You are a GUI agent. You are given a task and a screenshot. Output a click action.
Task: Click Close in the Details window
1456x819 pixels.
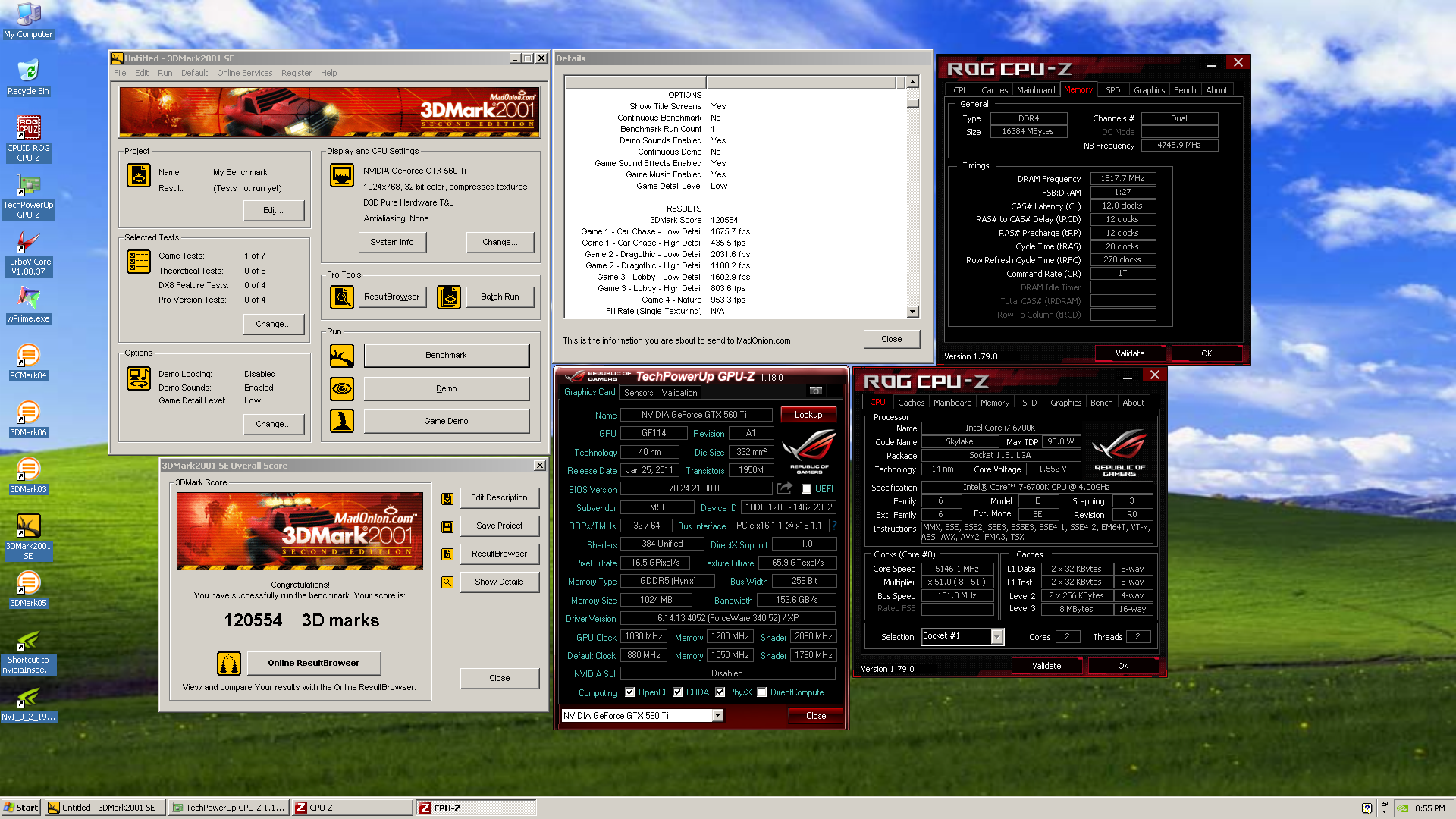point(892,339)
